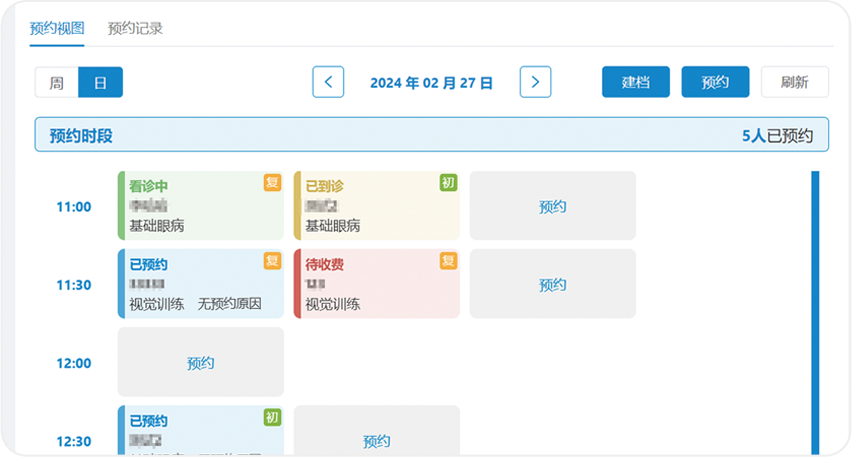The width and height of the screenshot is (852, 457).
Task: Click the blue 预约 button in toolbar
Action: [715, 82]
